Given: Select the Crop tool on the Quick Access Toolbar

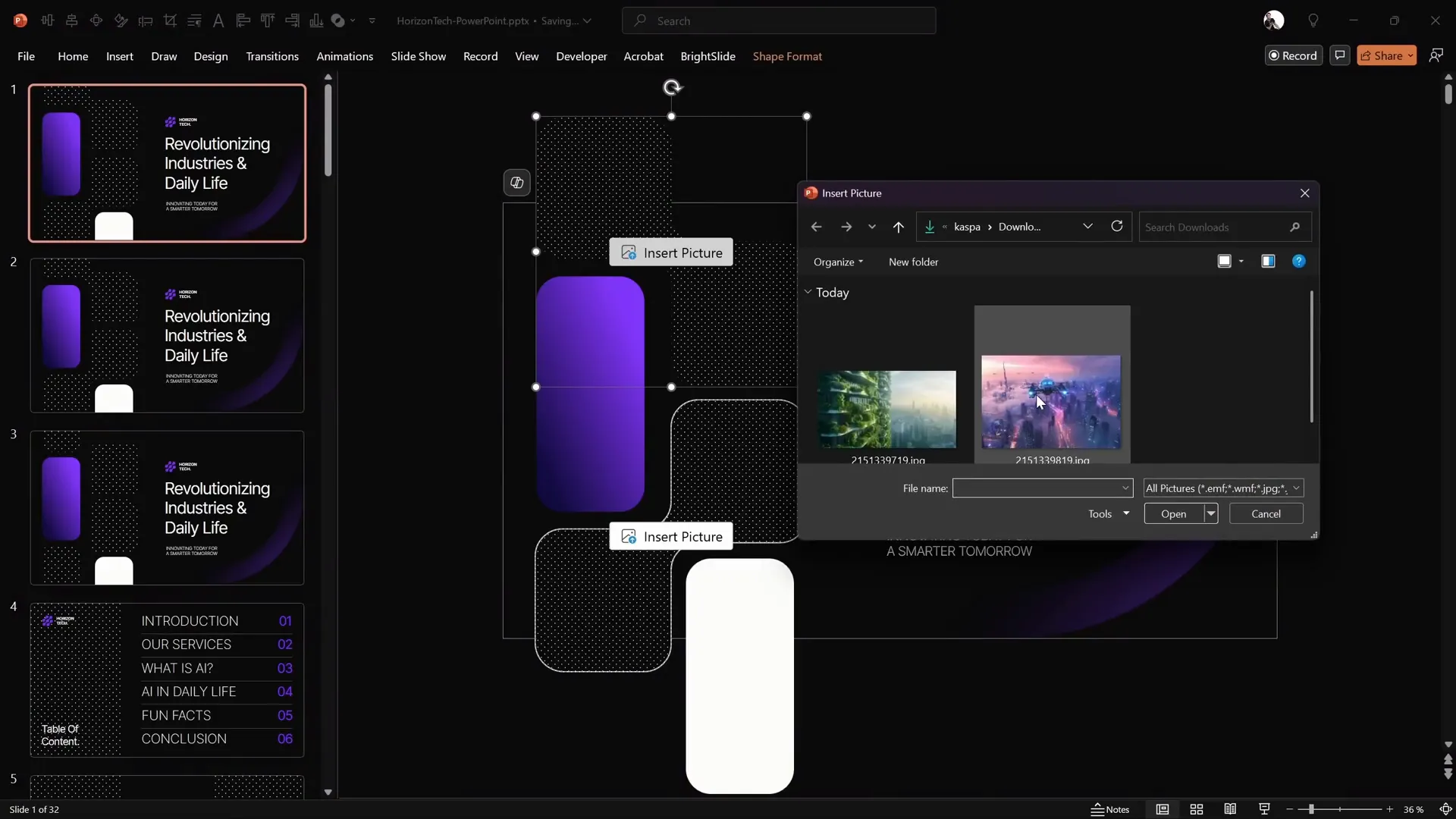Looking at the screenshot, I should click(171, 20).
